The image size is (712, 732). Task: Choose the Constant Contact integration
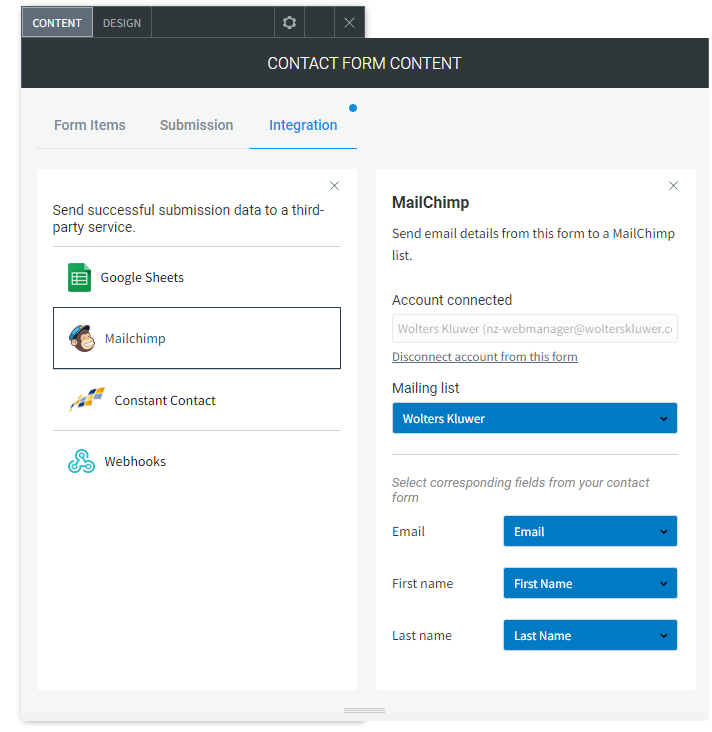click(197, 400)
